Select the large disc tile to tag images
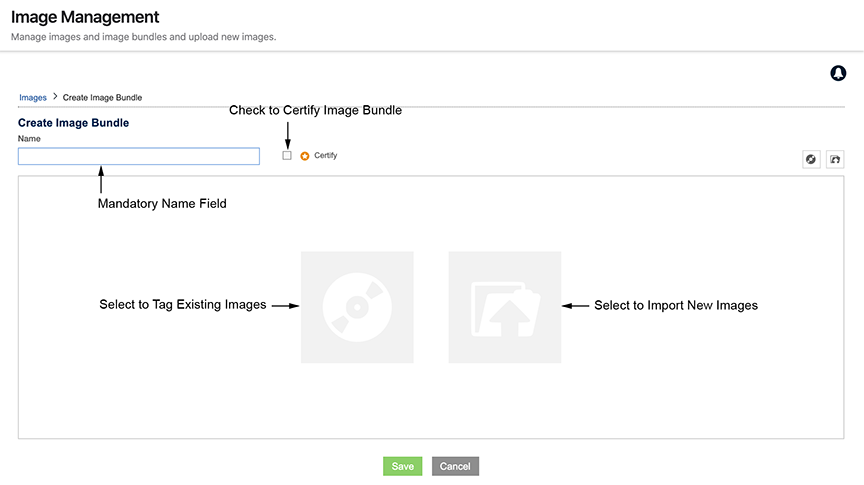 point(357,307)
